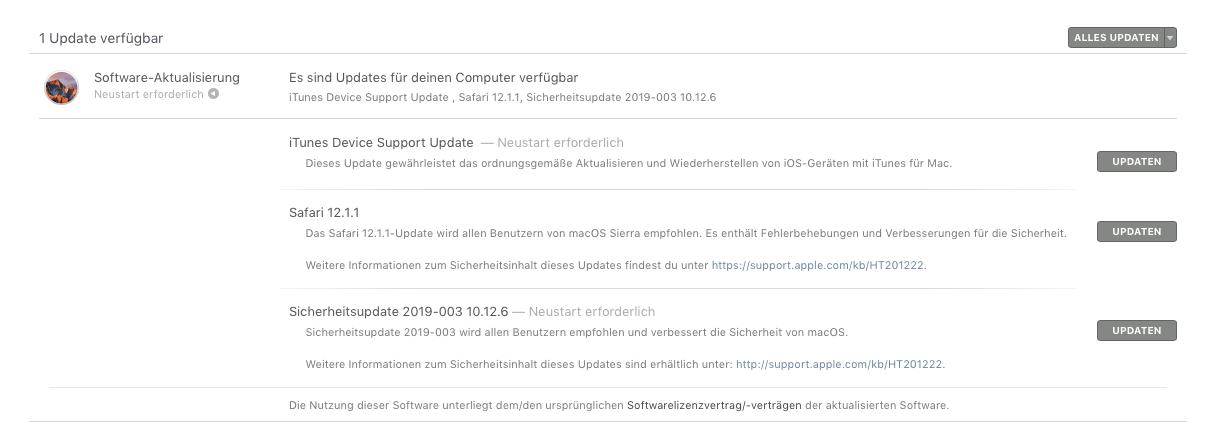The height and width of the screenshot is (428, 1223).
Task: Click the iTunes Device Support Update title
Action: (x=381, y=143)
